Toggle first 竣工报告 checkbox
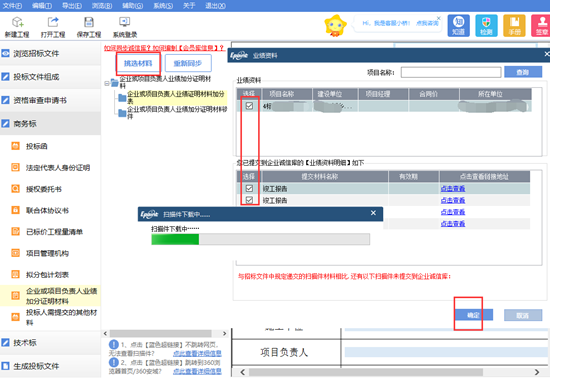 click(x=249, y=188)
